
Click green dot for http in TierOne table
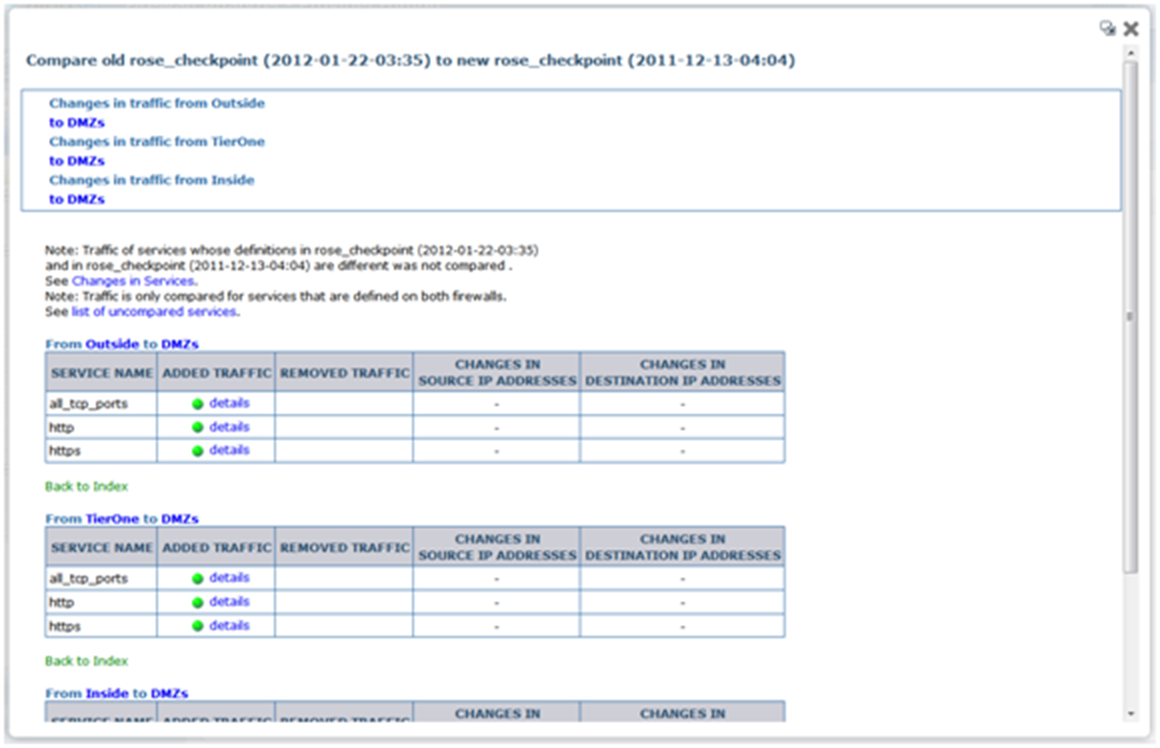(x=198, y=603)
